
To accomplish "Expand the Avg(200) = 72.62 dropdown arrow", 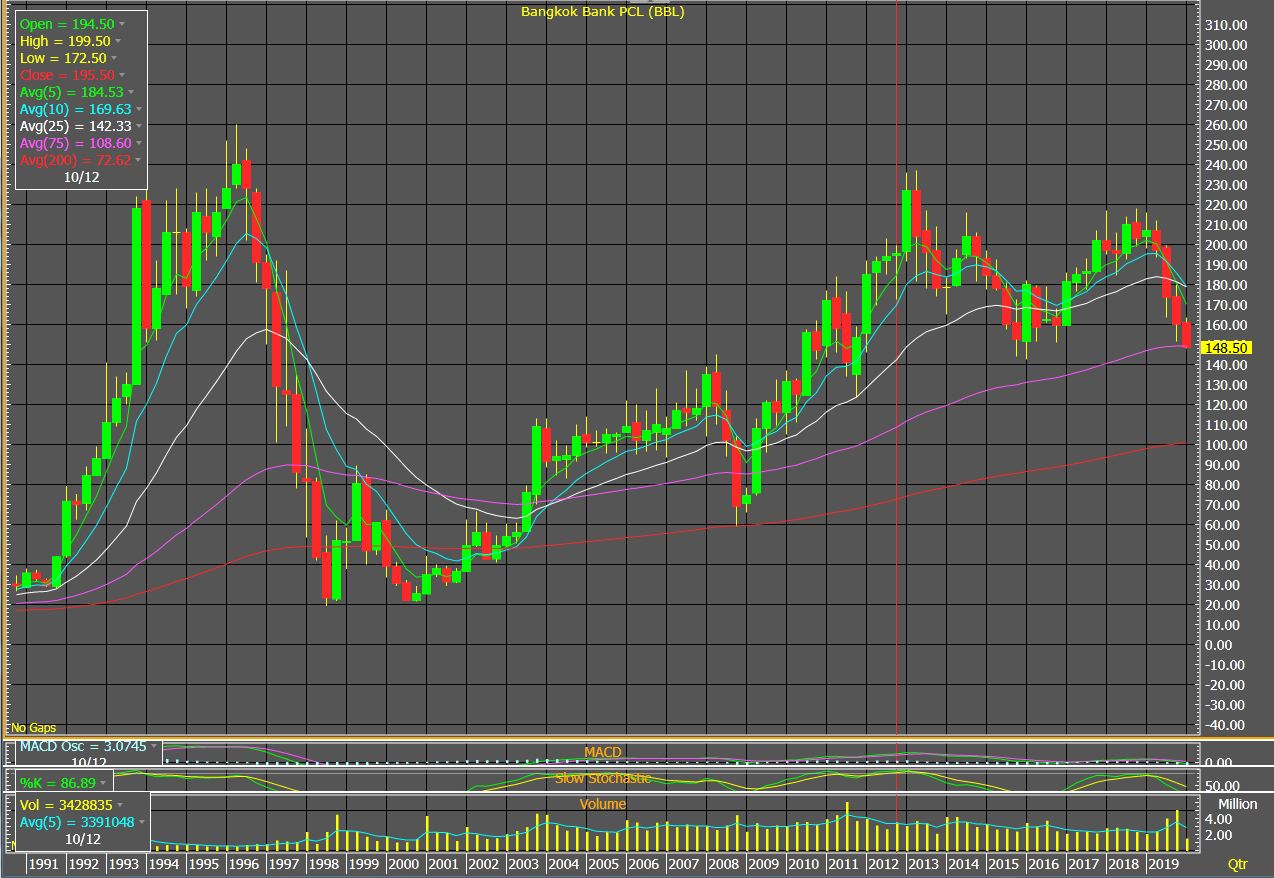I will pos(137,160).
